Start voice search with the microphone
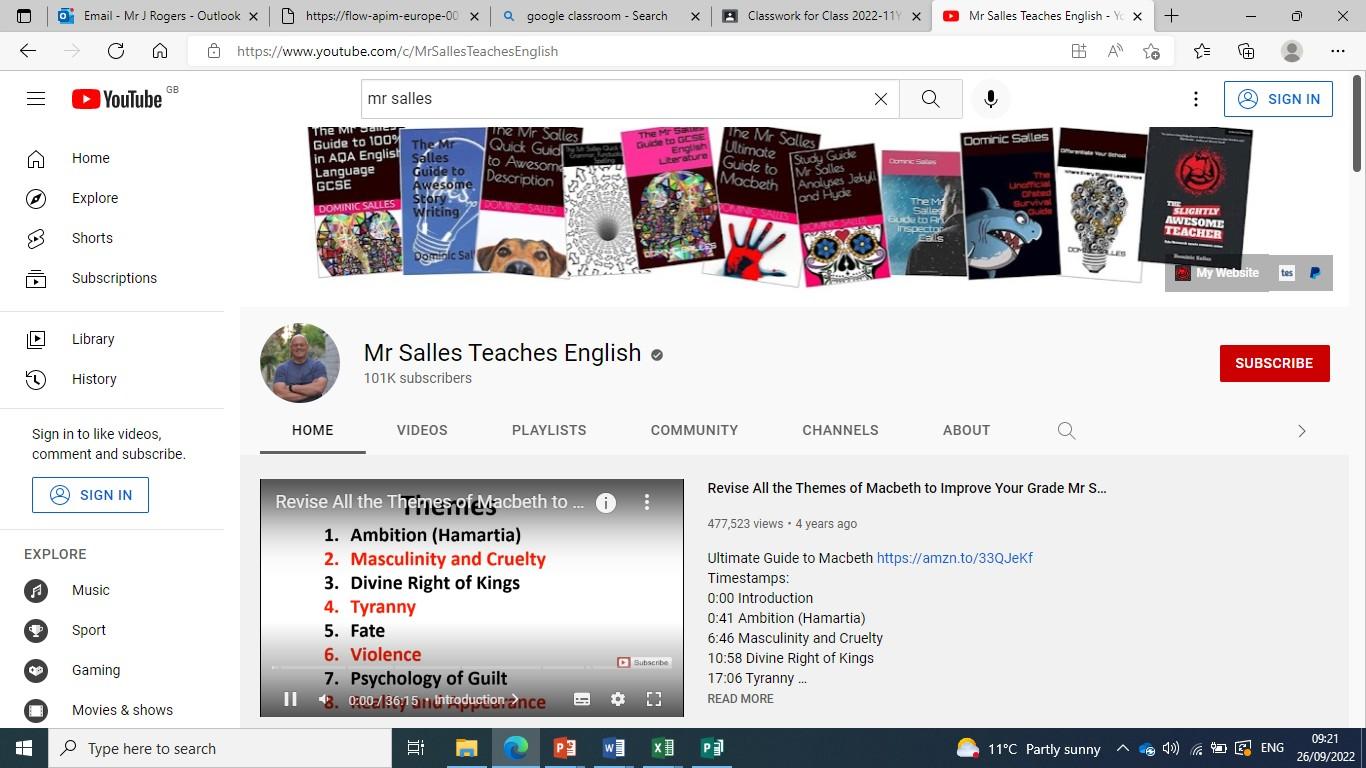 tap(991, 99)
